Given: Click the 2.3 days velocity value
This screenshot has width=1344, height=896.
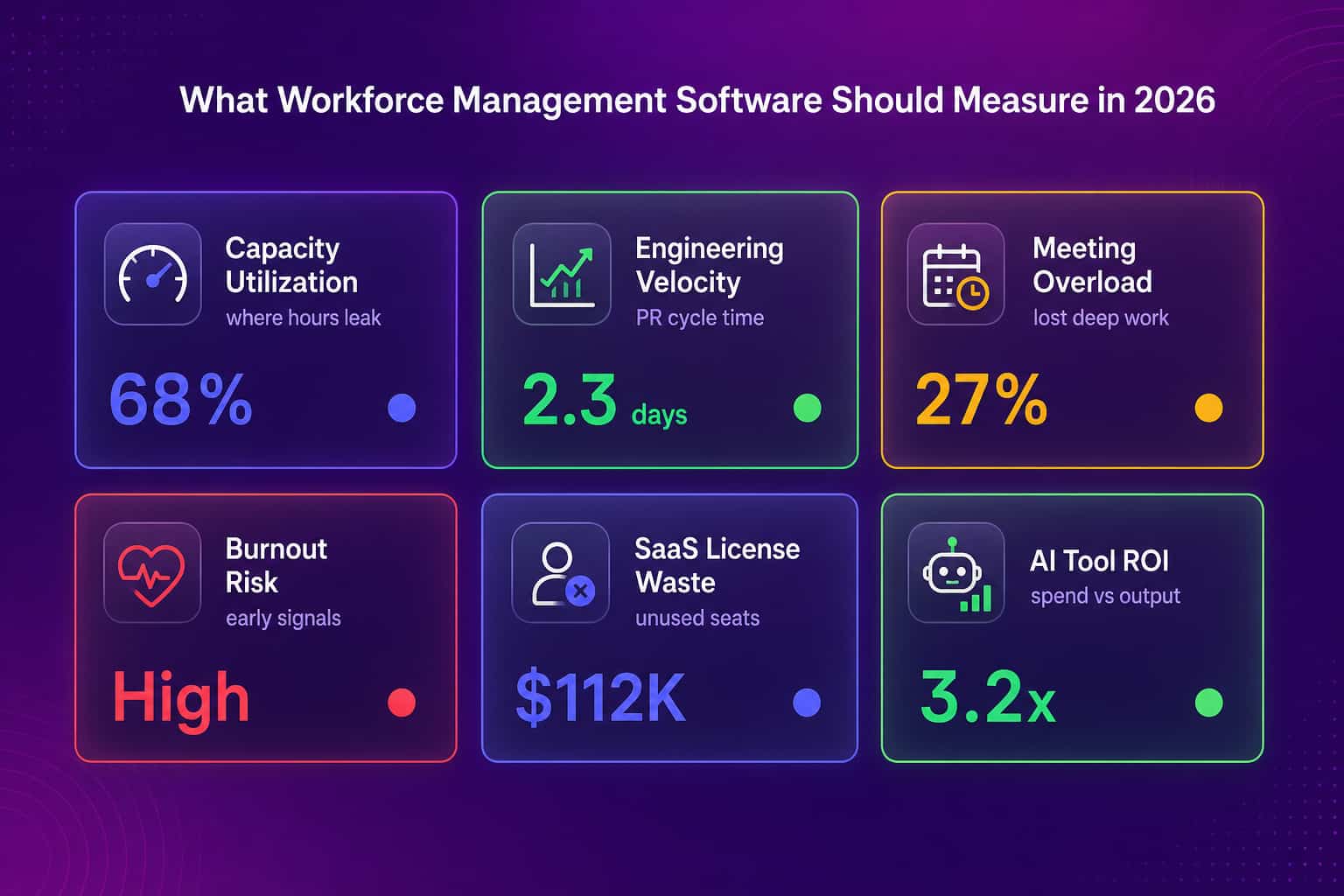Looking at the screenshot, I should click(x=605, y=401).
